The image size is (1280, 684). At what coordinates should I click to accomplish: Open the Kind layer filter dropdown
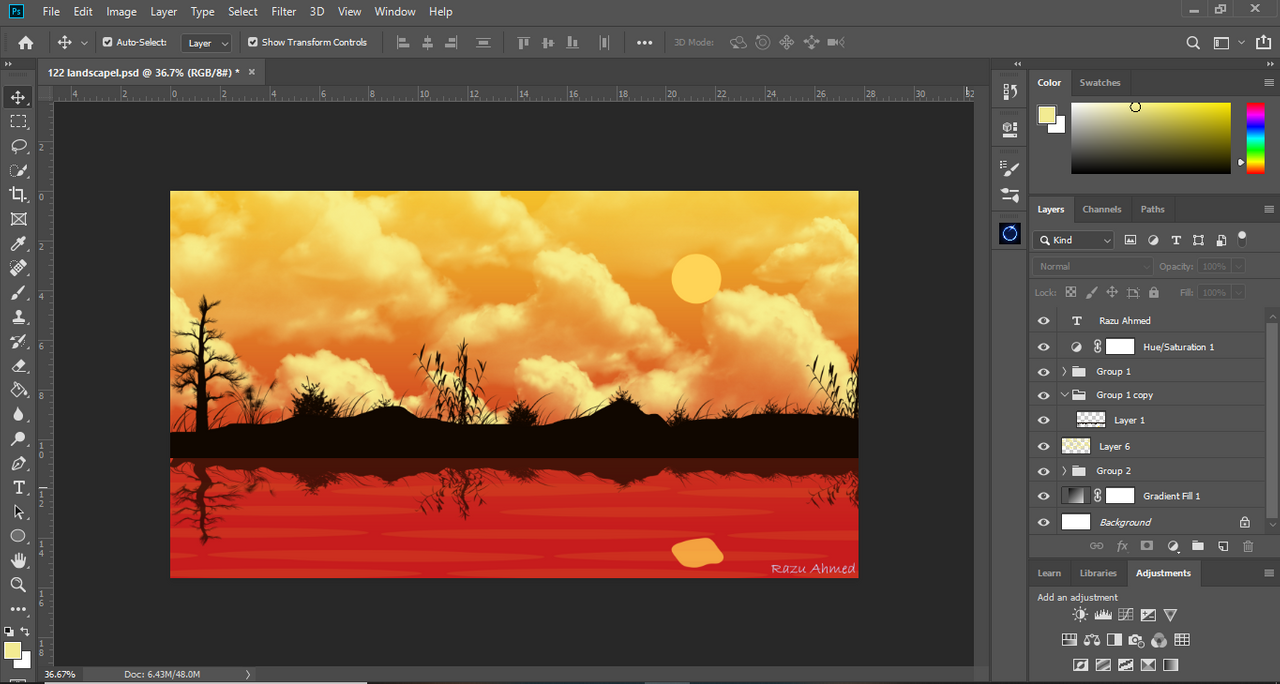click(1075, 240)
